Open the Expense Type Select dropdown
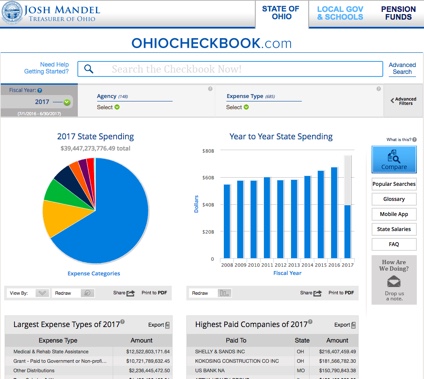 (237, 107)
